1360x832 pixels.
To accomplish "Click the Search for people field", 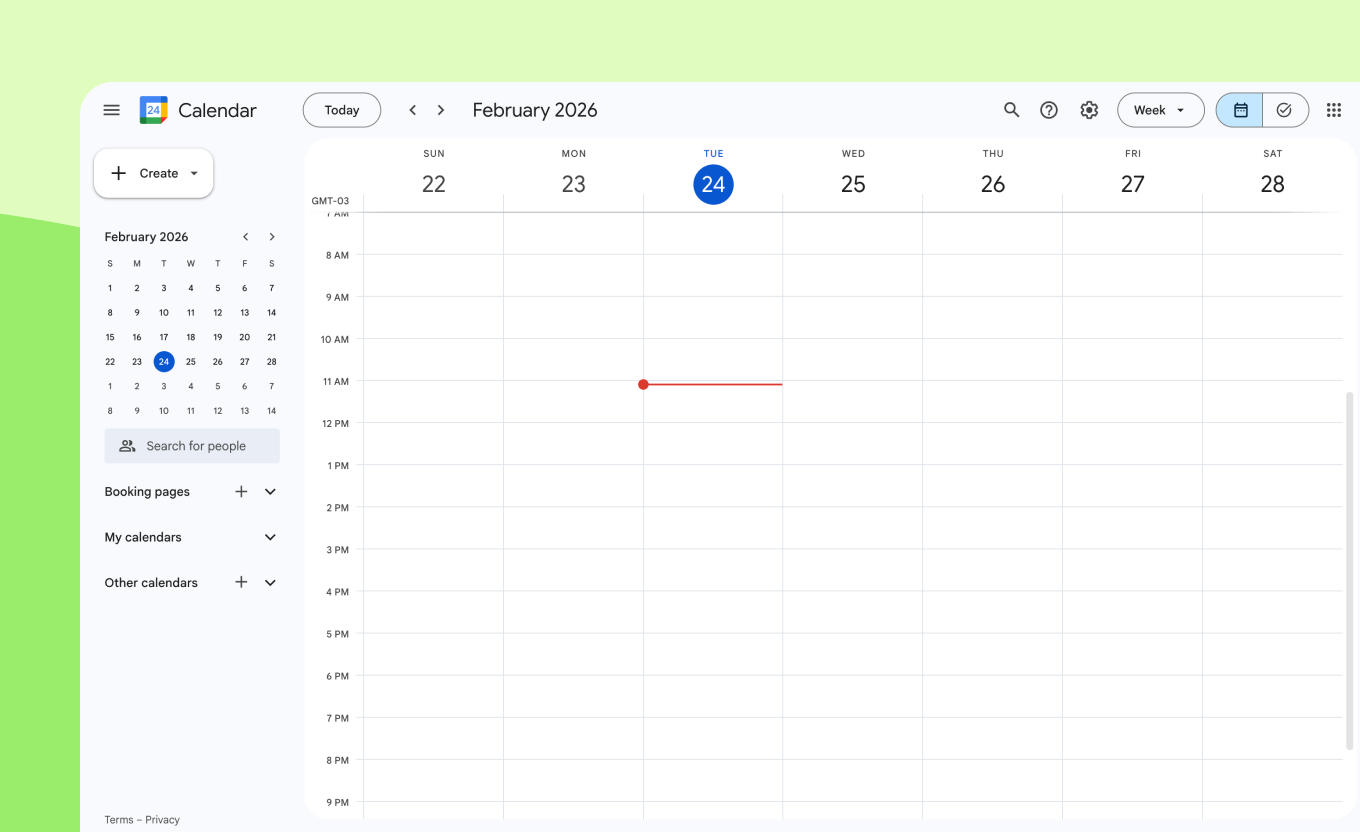I will (x=192, y=446).
